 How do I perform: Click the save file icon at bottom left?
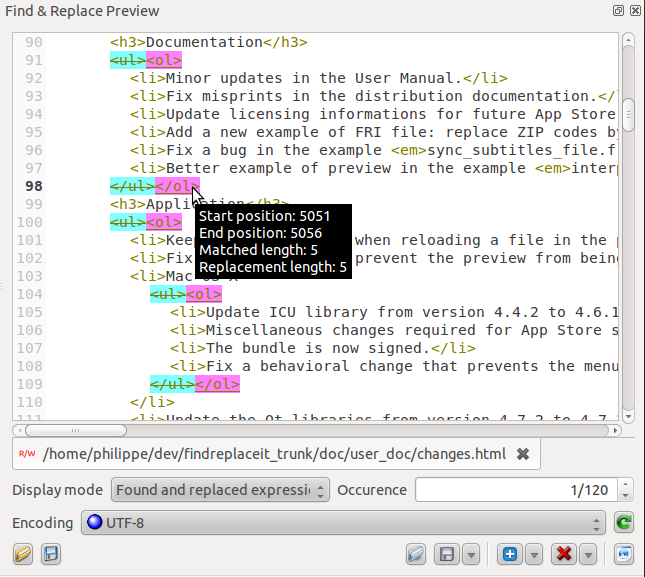point(51,554)
